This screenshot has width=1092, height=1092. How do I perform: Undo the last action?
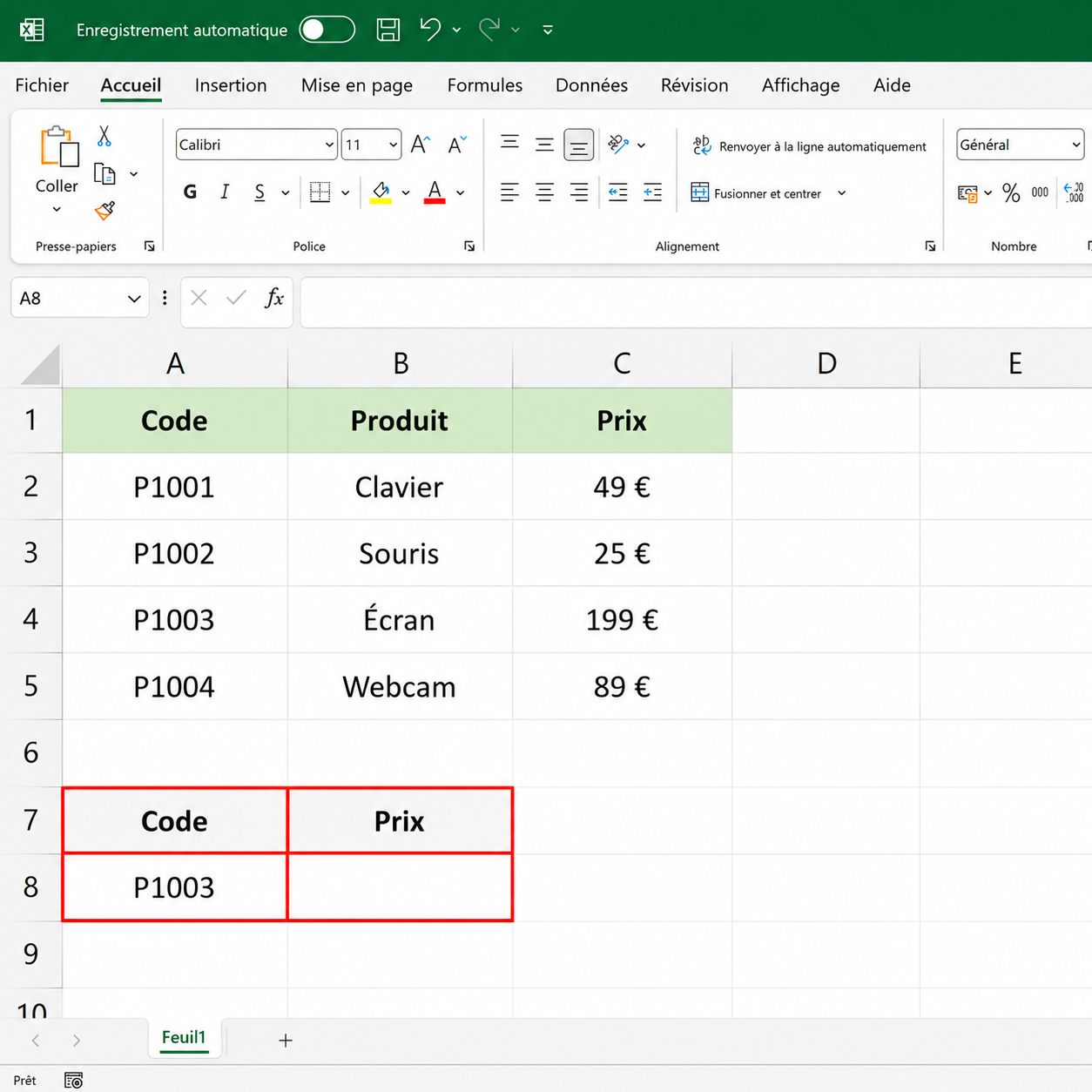pos(430,30)
